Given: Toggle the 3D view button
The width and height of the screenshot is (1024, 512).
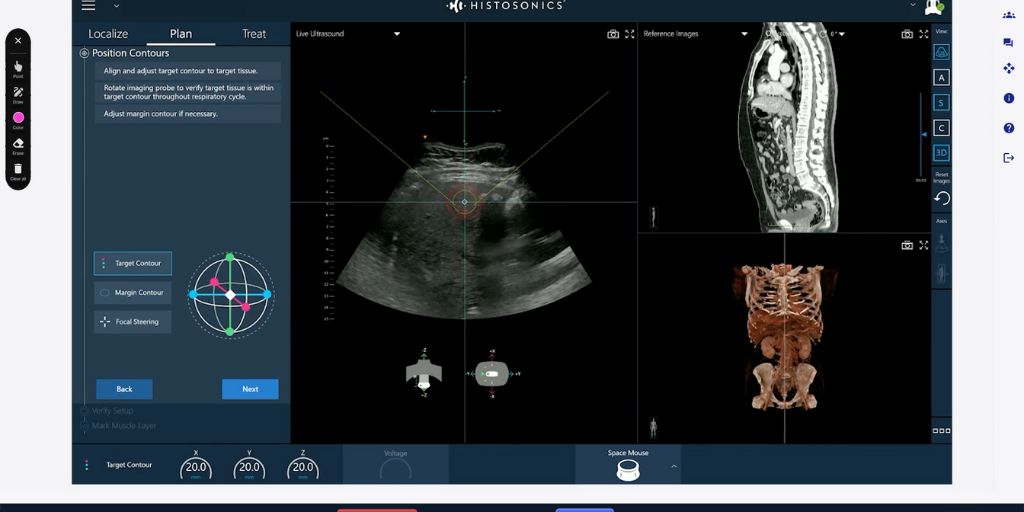Looking at the screenshot, I should (x=941, y=153).
